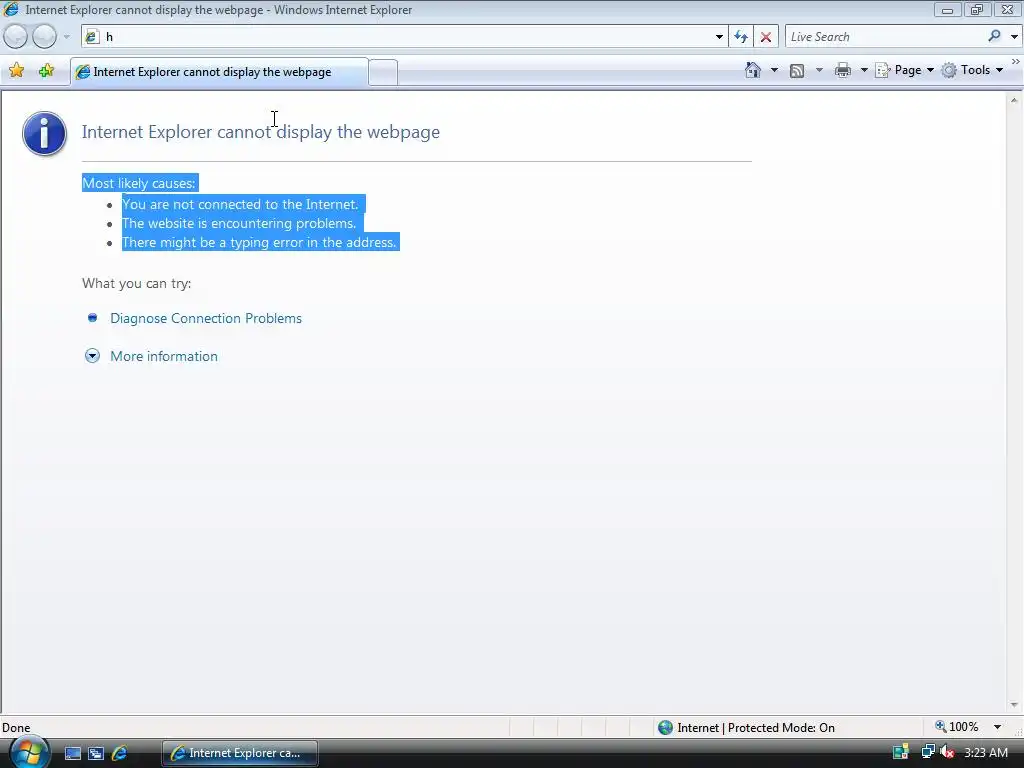Click the red Stop loading button

coord(766,37)
